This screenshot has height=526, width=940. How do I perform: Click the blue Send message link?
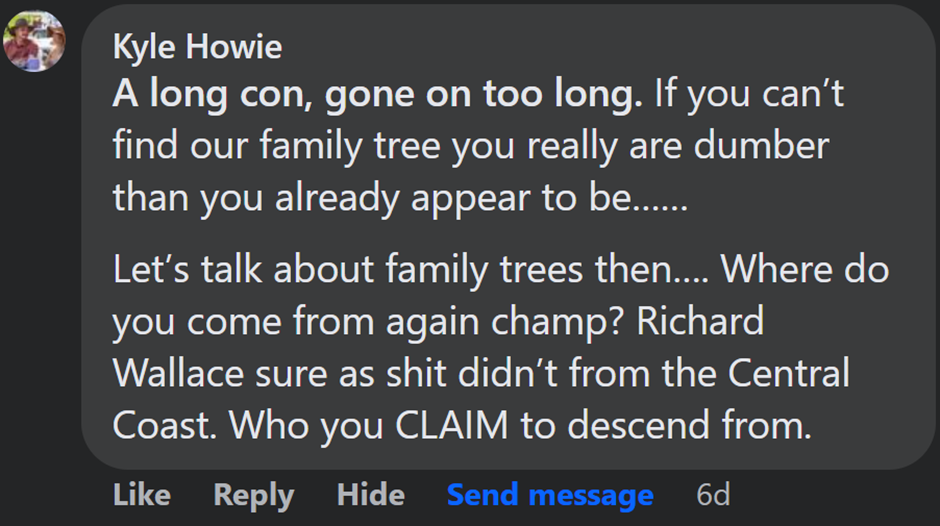pos(549,494)
